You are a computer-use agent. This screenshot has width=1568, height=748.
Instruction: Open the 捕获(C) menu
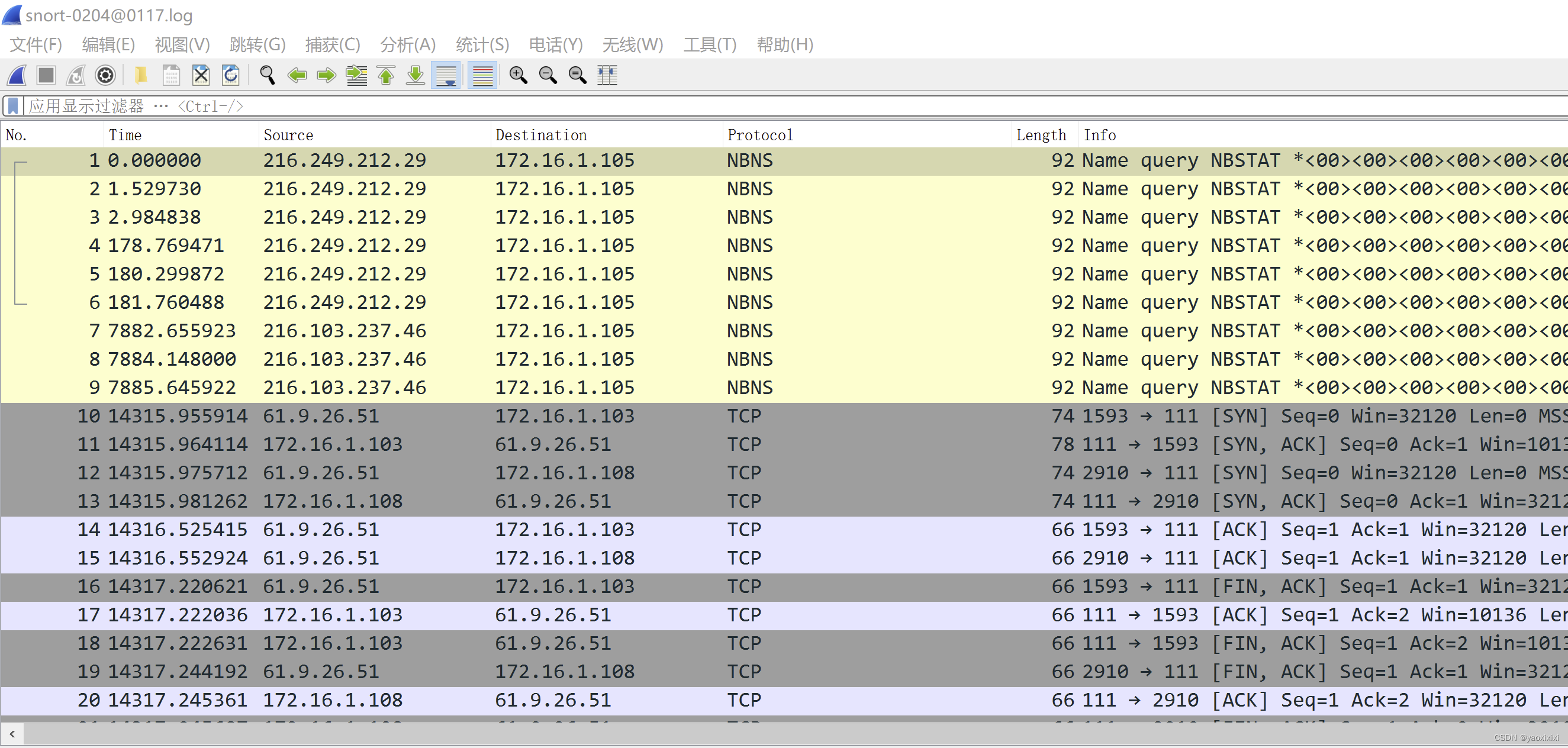coord(332,44)
